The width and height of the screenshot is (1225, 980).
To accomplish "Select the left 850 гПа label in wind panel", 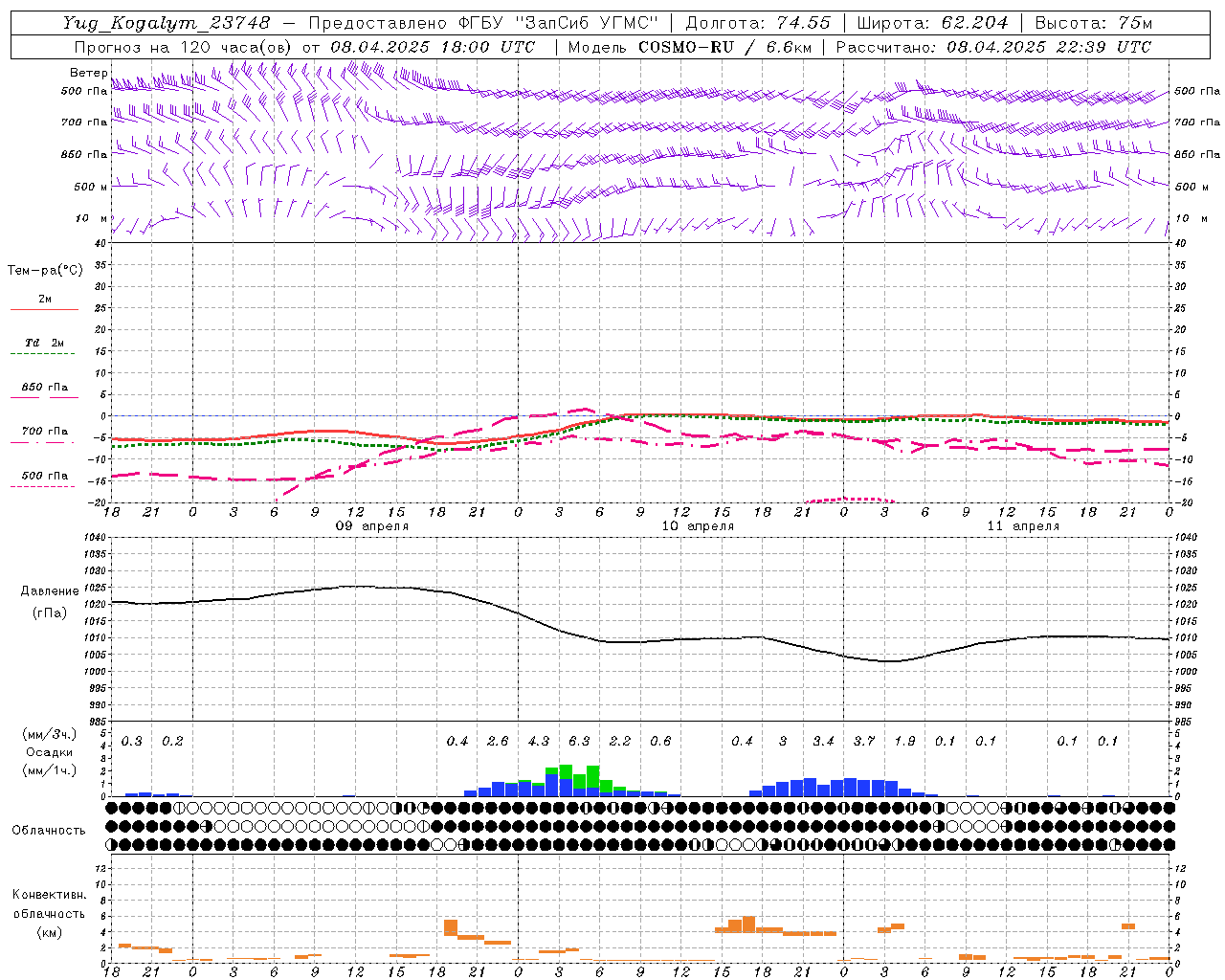I will (83, 154).
